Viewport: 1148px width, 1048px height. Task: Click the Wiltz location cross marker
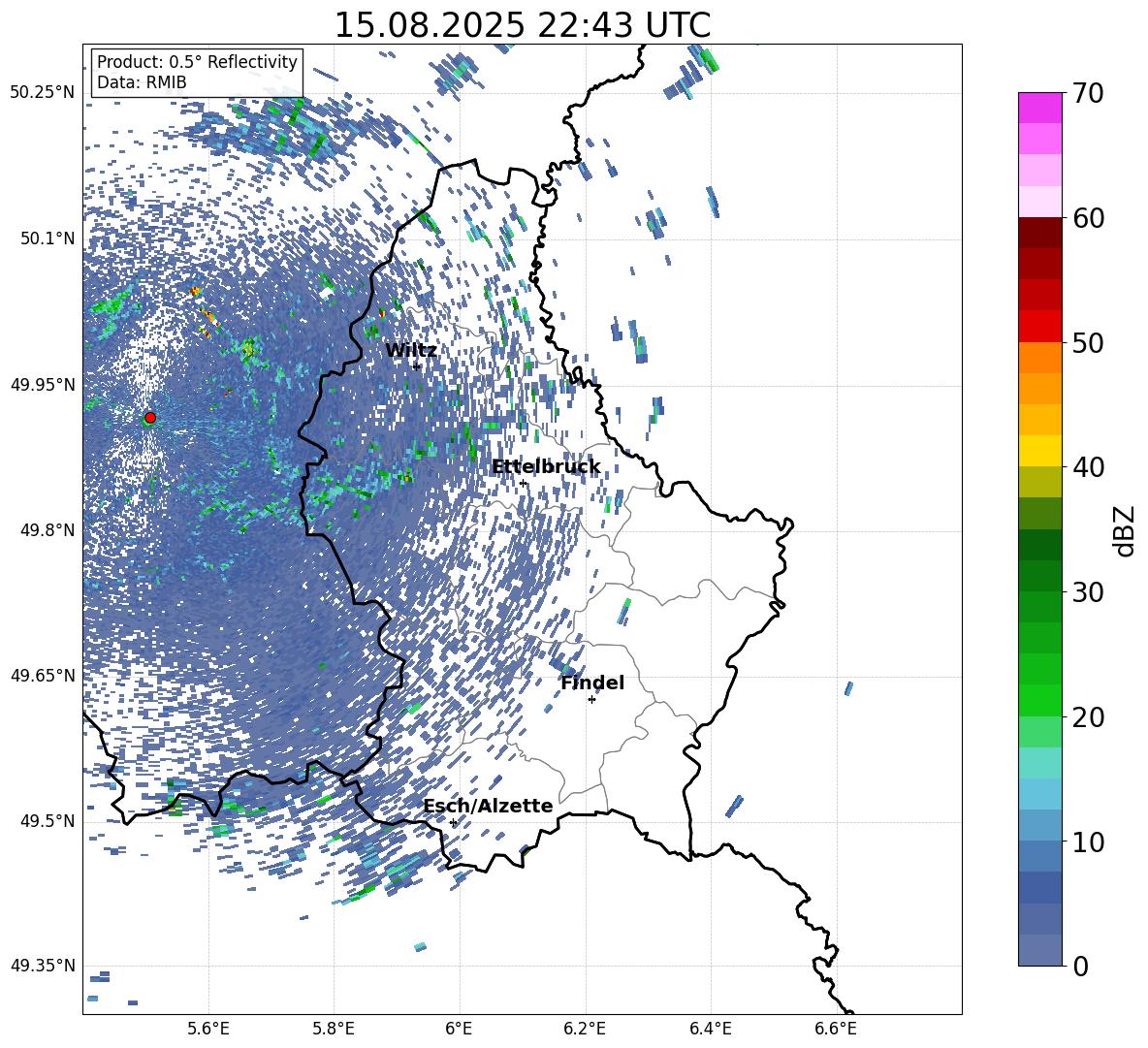pyautogui.click(x=417, y=366)
